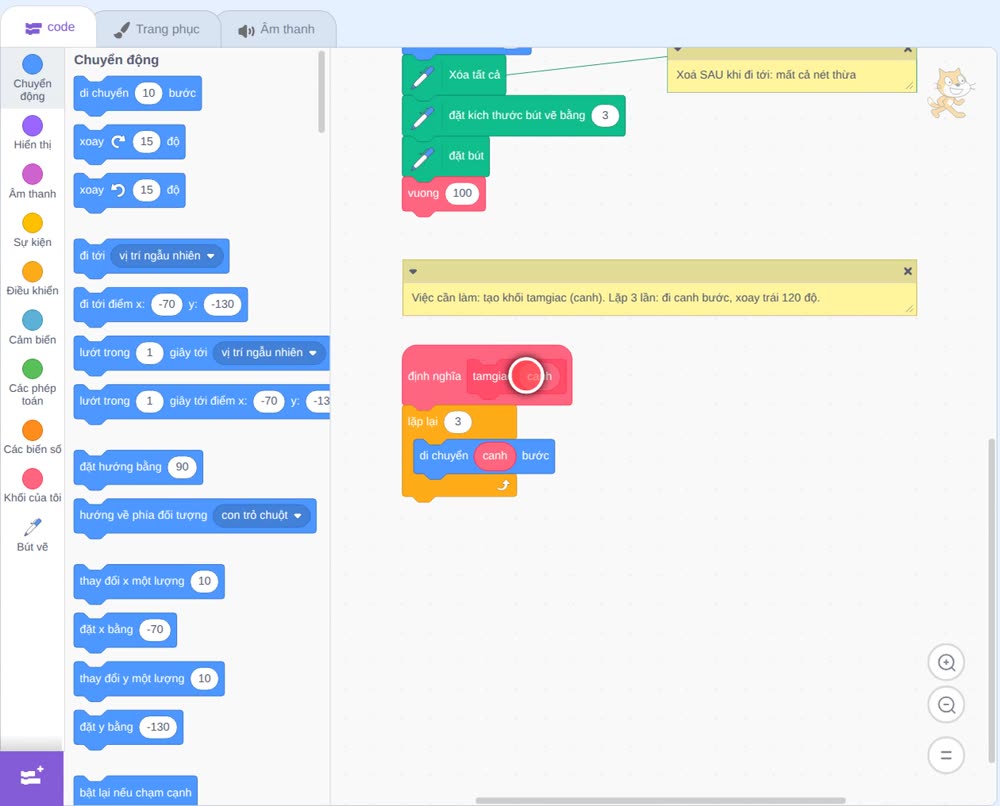Click the 'Xóa tất cả' pen block
The image size is (1000, 806).
click(x=454, y=75)
